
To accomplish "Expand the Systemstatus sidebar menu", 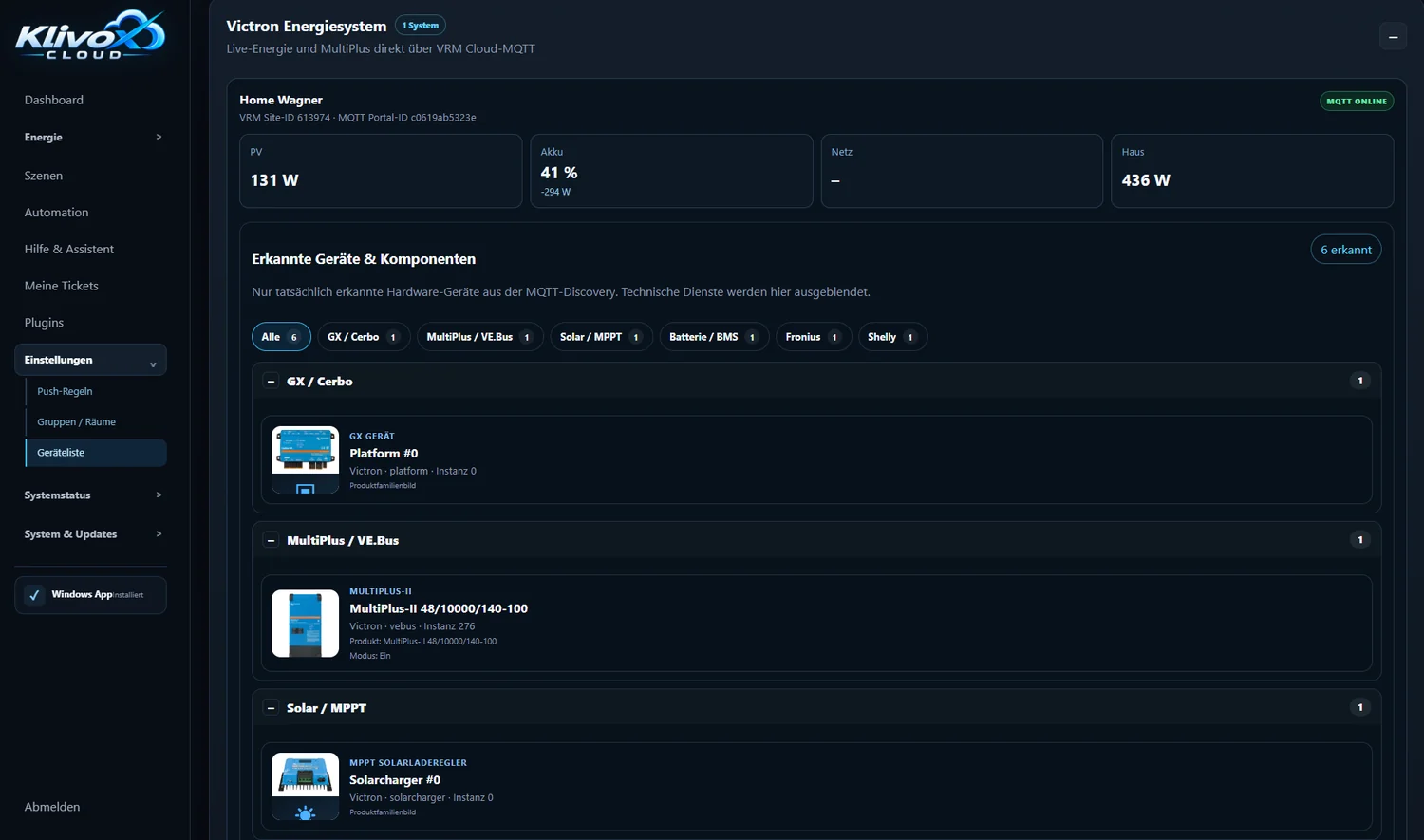I will coord(90,495).
